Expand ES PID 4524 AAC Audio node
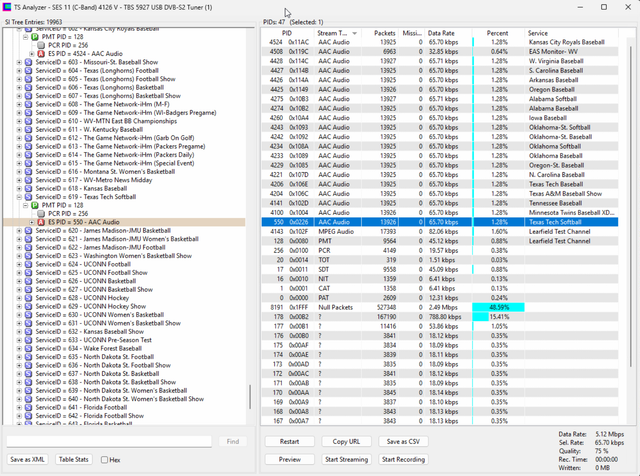Screen dimensions: 640x476 [x=32, y=53]
